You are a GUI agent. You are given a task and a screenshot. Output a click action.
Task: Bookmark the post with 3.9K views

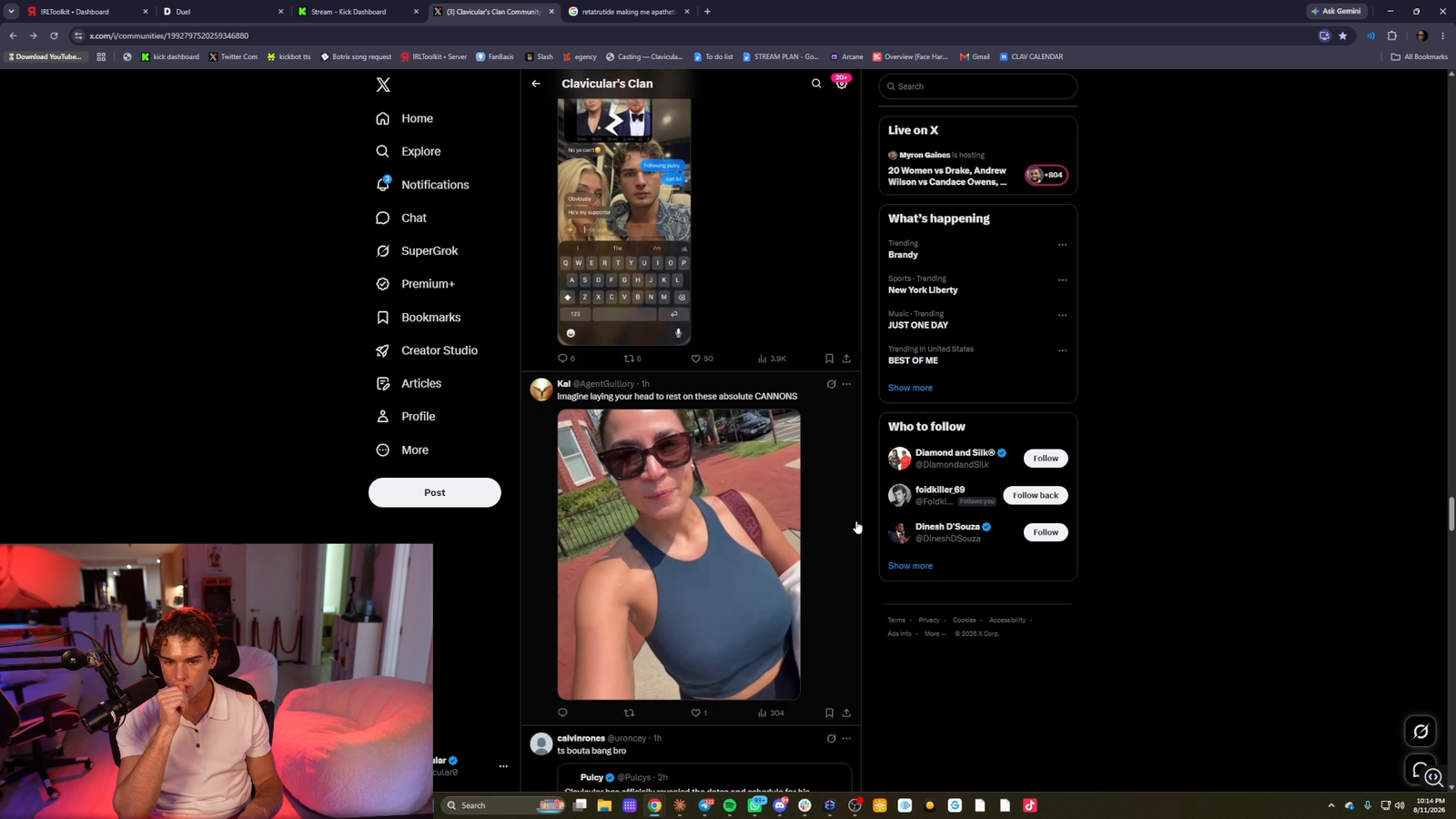pyautogui.click(x=829, y=359)
